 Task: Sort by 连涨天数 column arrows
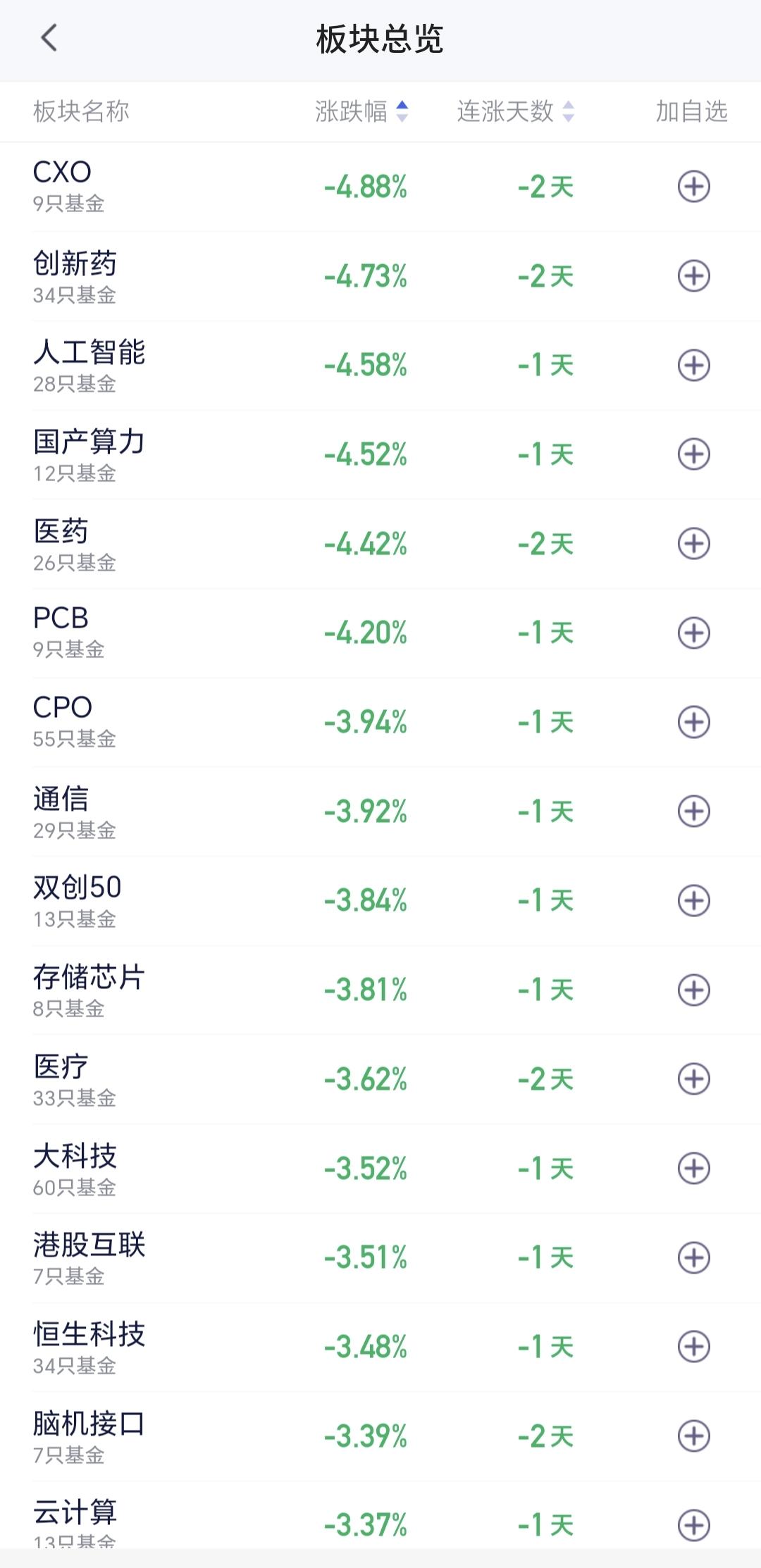pyautogui.click(x=569, y=111)
